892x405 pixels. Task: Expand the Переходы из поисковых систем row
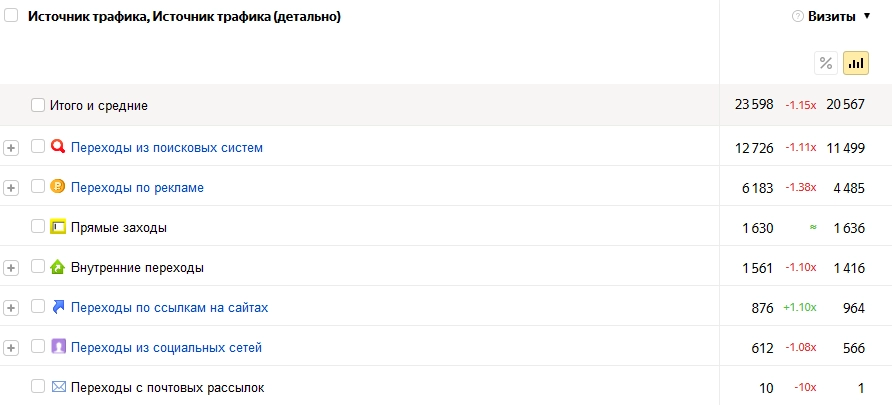coord(11,148)
